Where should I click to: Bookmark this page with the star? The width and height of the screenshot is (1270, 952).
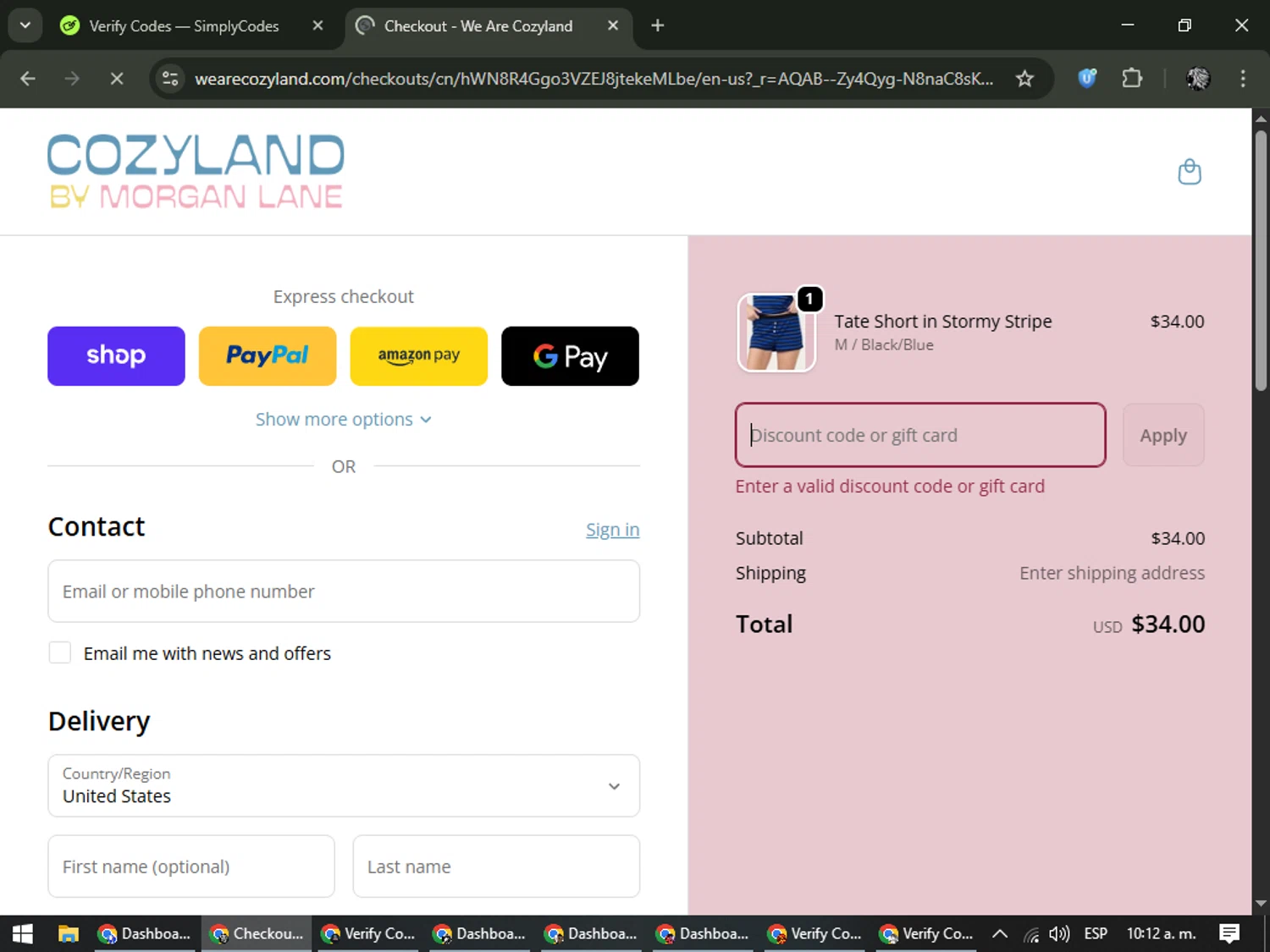pyautogui.click(x=1024, y=79)
